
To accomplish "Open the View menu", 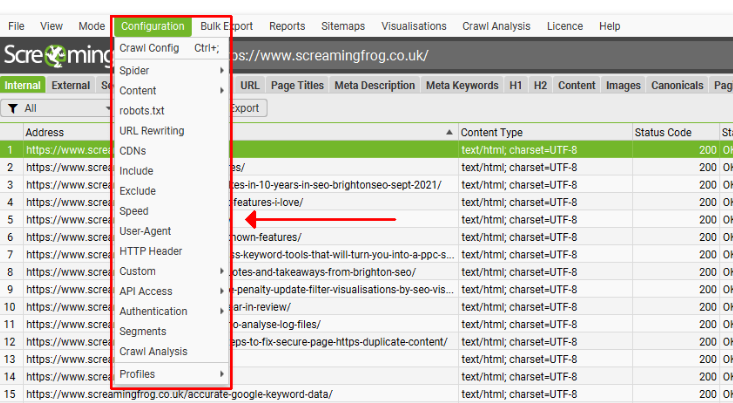I will (x=51, y=26).
